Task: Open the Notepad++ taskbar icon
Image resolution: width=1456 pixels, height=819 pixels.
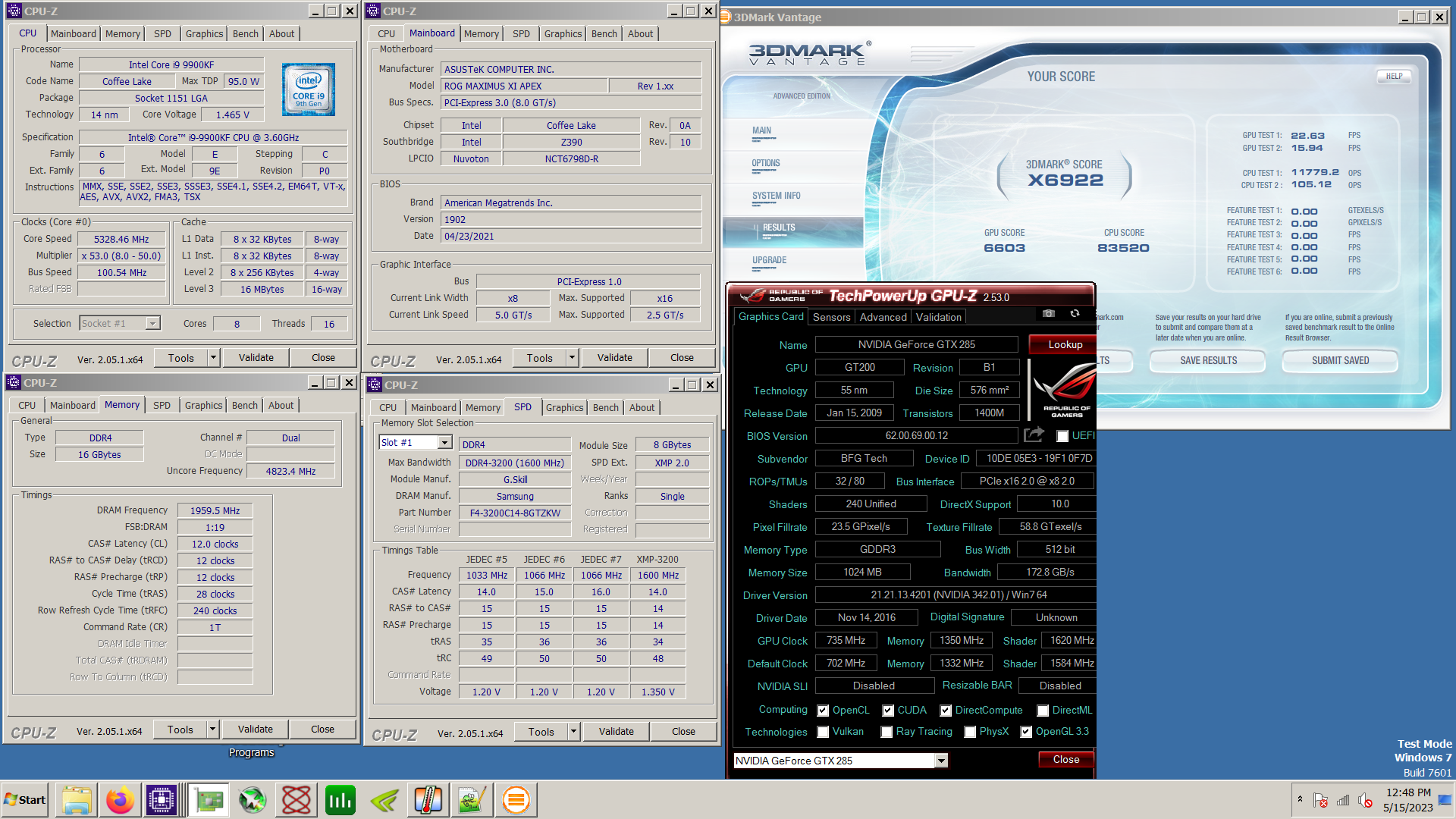Action: point(472,800)
